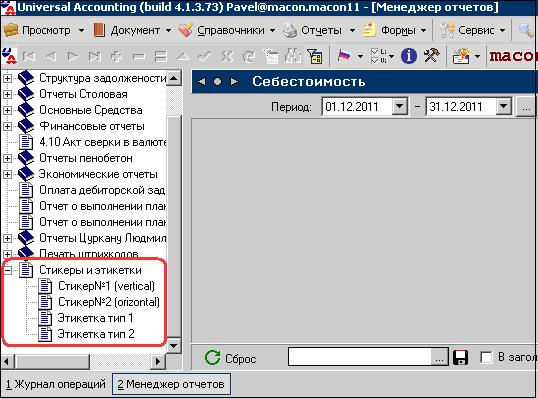
Task: Click the magnifier search icon in menu bar
Action: tap(526, 30)
